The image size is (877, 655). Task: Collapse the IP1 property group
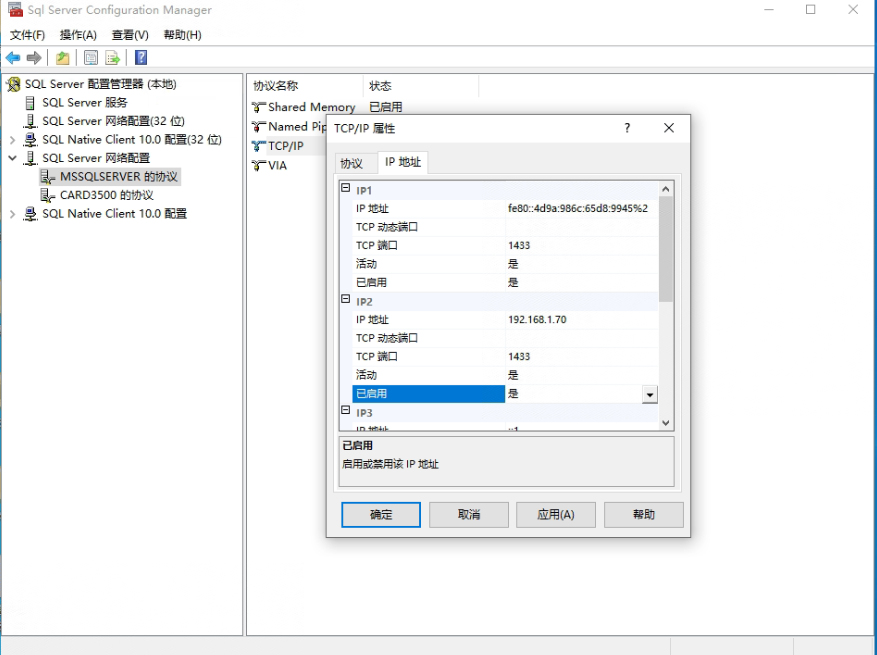[x=346, y=189]
